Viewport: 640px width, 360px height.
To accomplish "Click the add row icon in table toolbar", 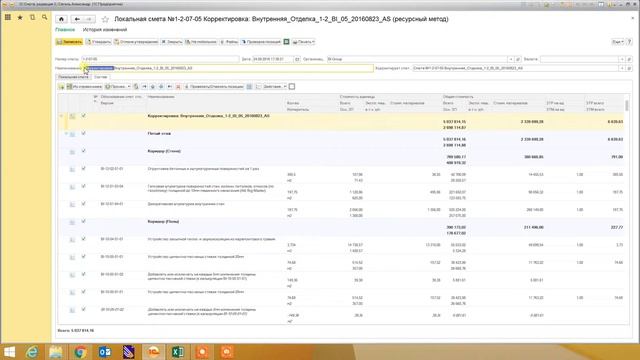I will (x=61, y=87).
